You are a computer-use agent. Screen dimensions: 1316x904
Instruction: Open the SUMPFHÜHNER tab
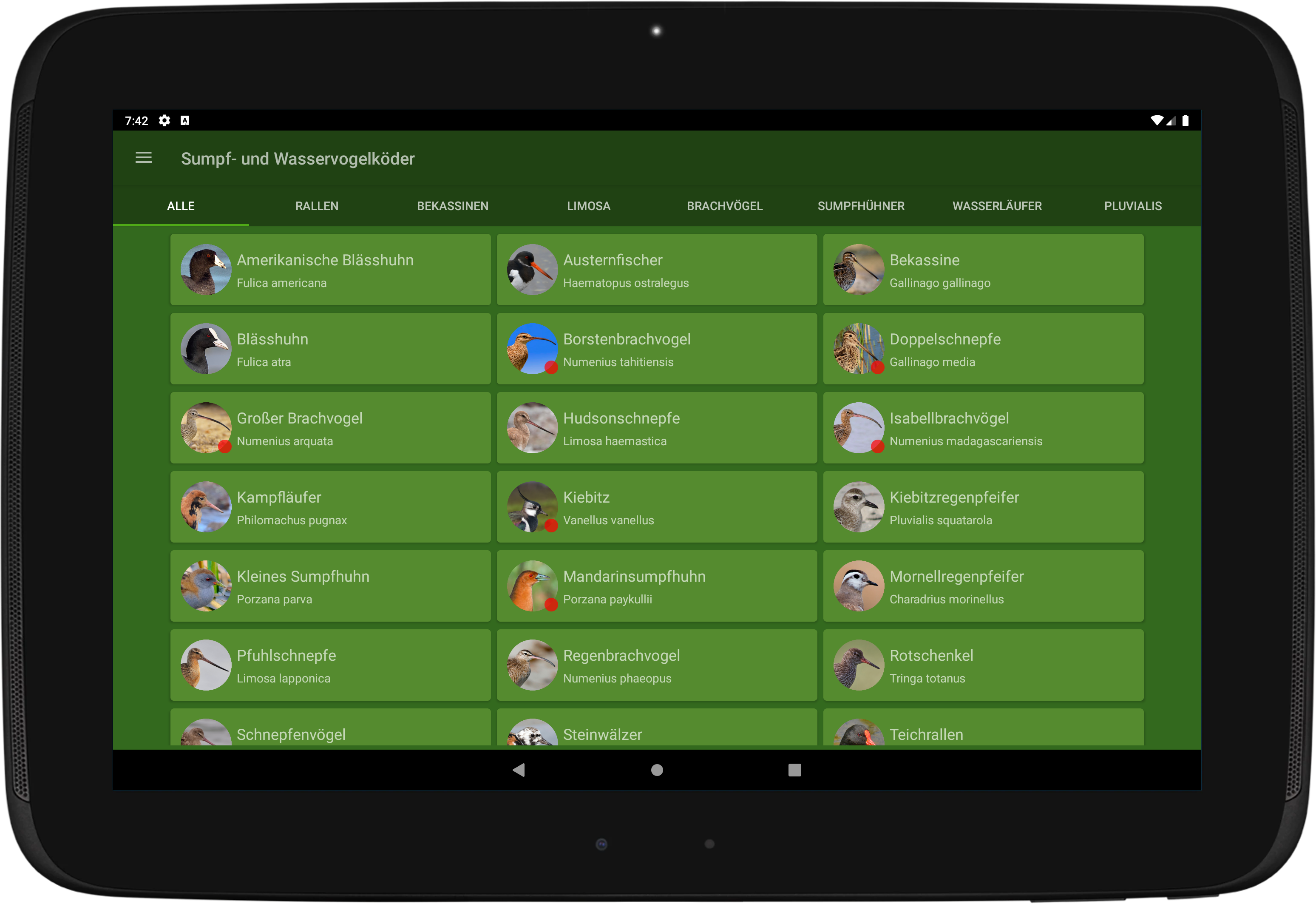pos(861,206)
